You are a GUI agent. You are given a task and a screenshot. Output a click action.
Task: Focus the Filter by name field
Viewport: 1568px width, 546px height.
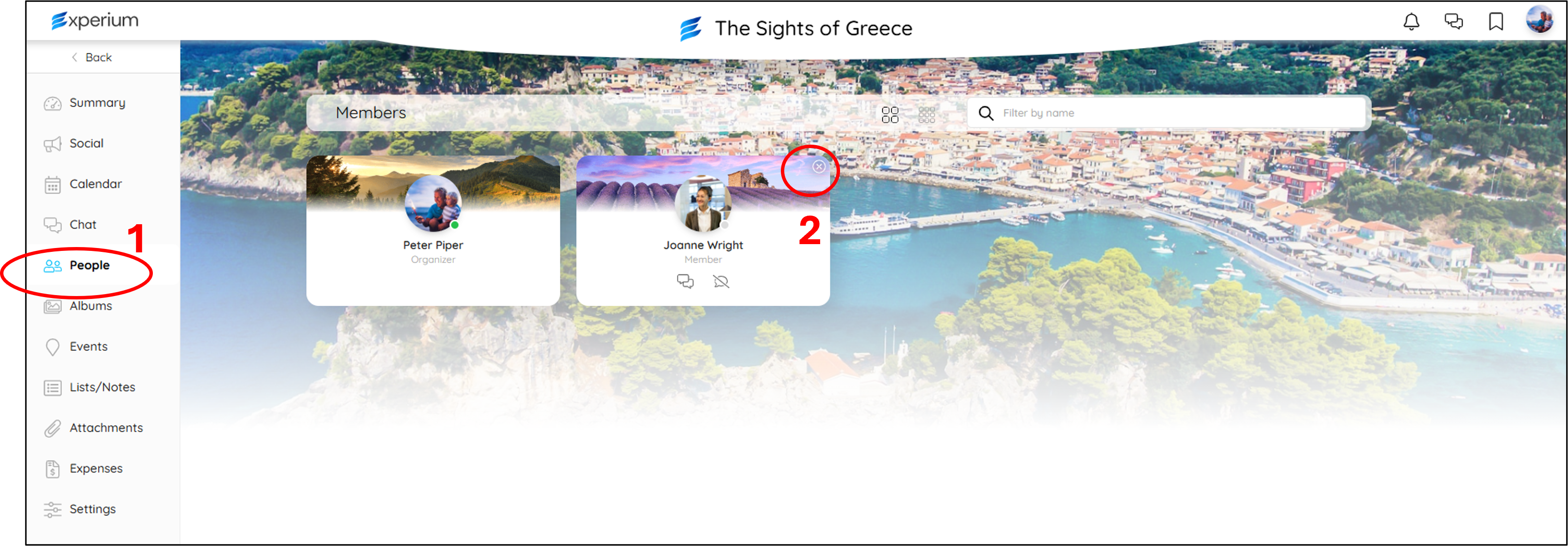point(1168,113)
